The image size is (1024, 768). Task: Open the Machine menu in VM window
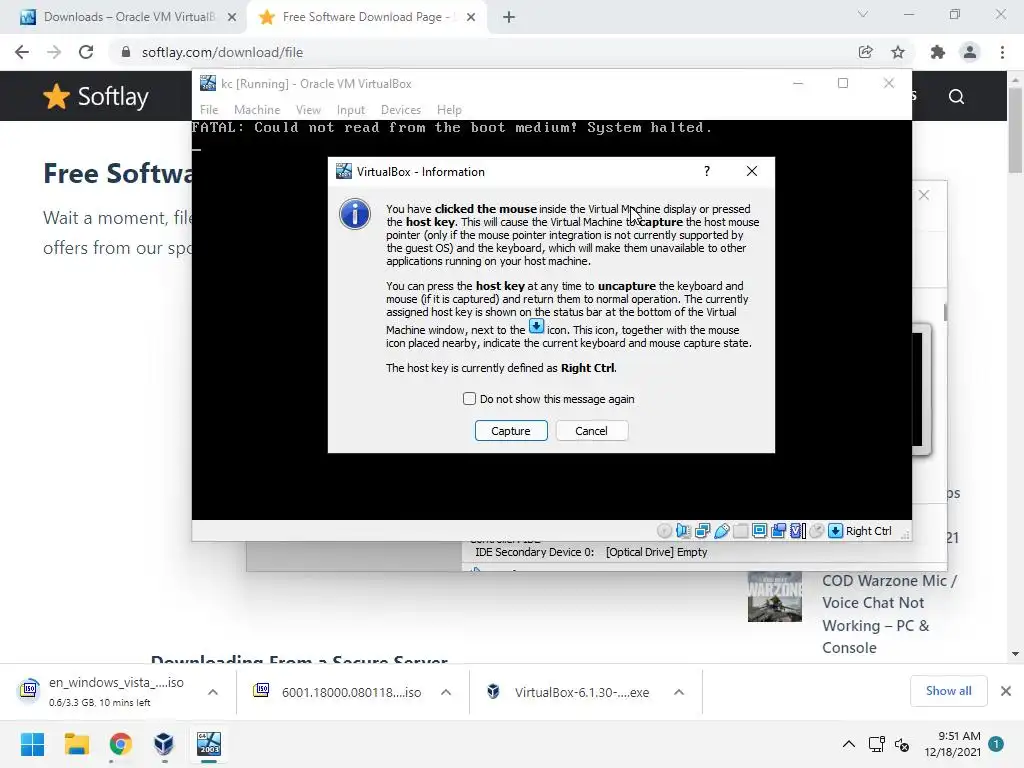[x=257, y=110]
